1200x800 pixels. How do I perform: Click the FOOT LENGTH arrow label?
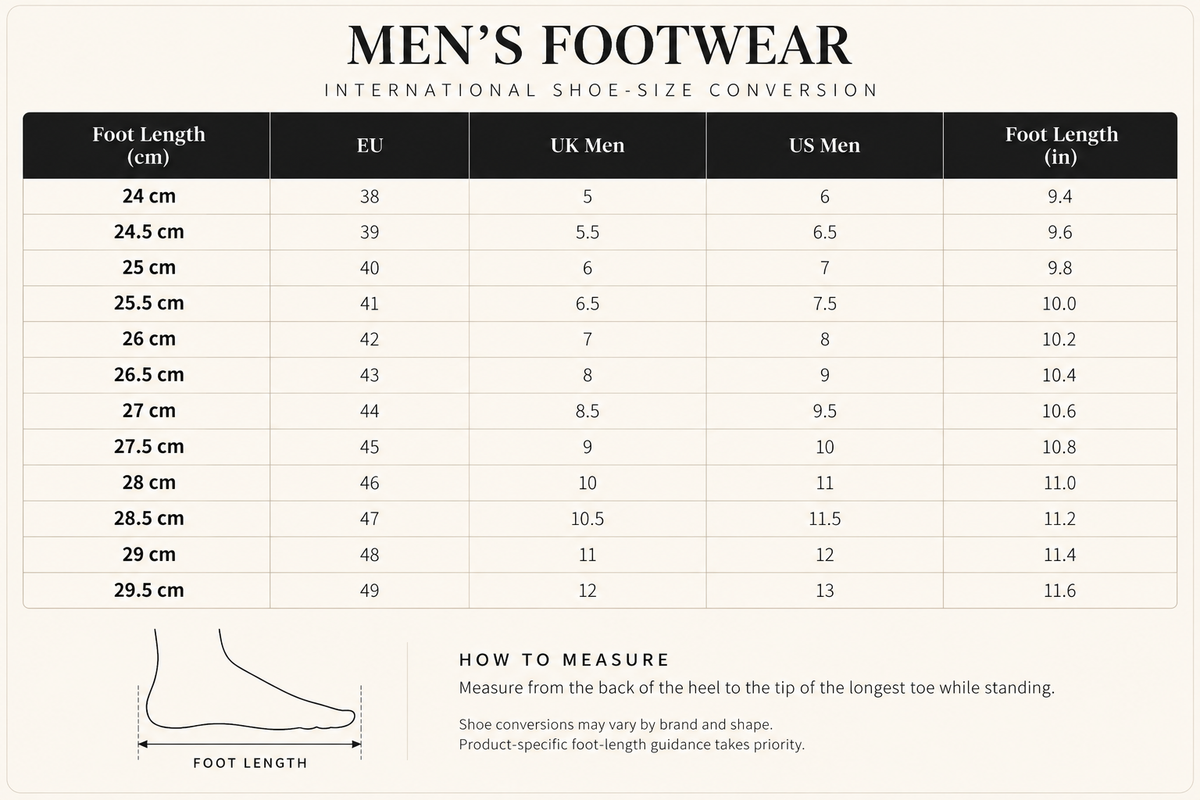(250, 763)
